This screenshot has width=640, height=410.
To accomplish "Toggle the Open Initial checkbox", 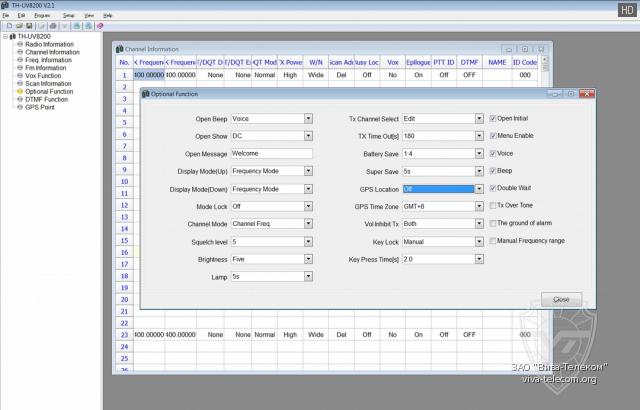I will [x=493, y=118].
